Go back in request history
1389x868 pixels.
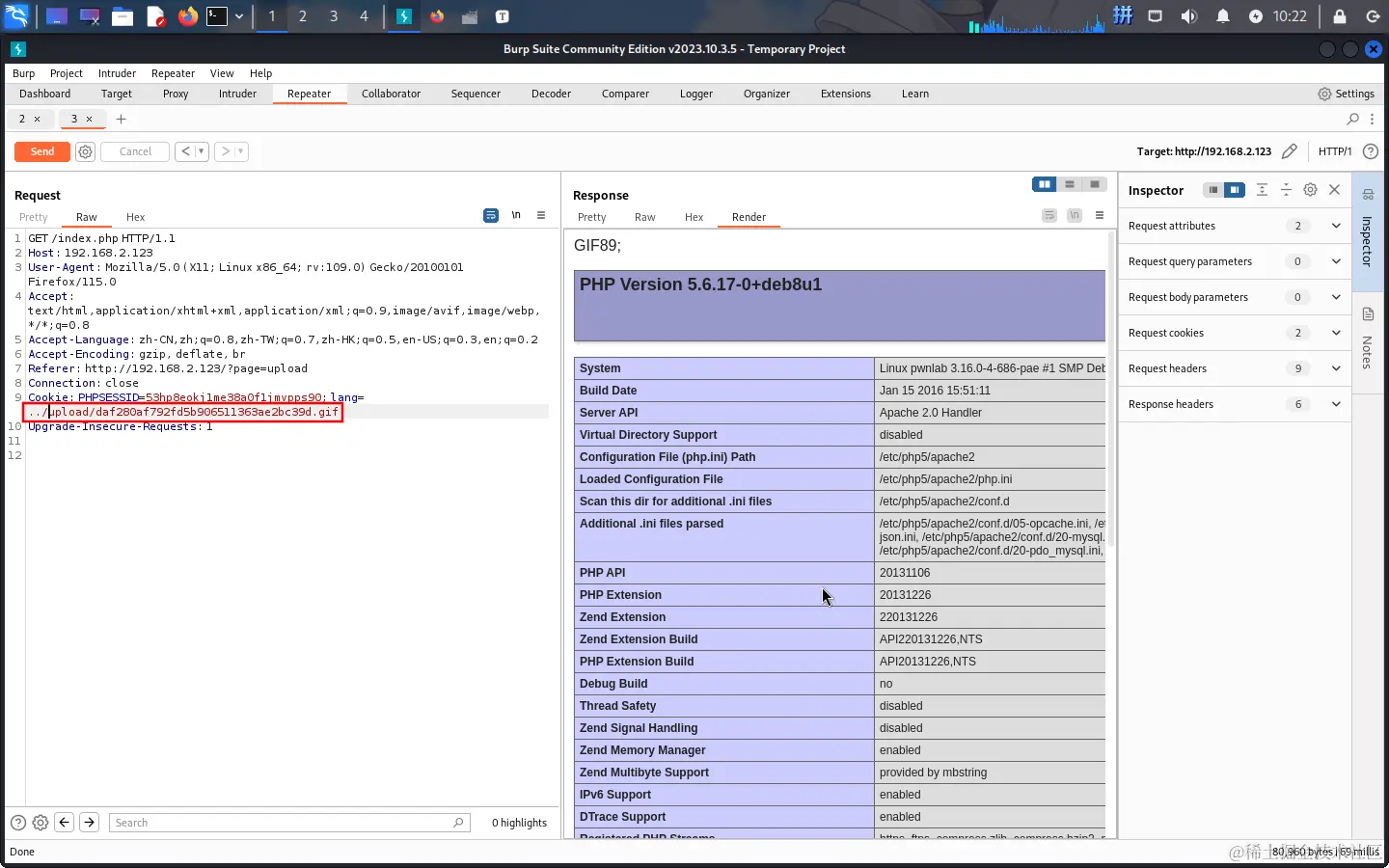185,151
